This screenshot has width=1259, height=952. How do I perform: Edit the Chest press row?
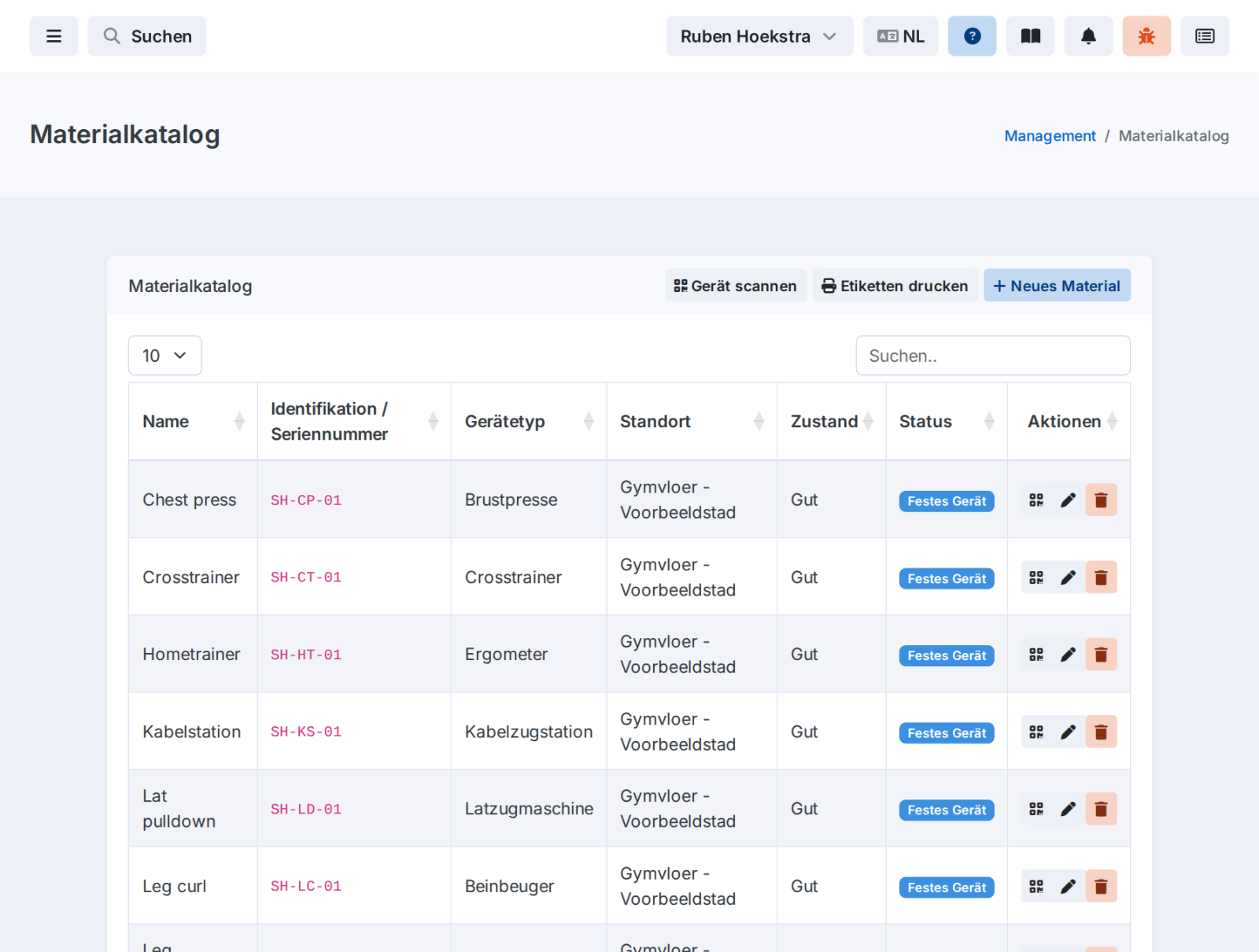(1068, 500)
